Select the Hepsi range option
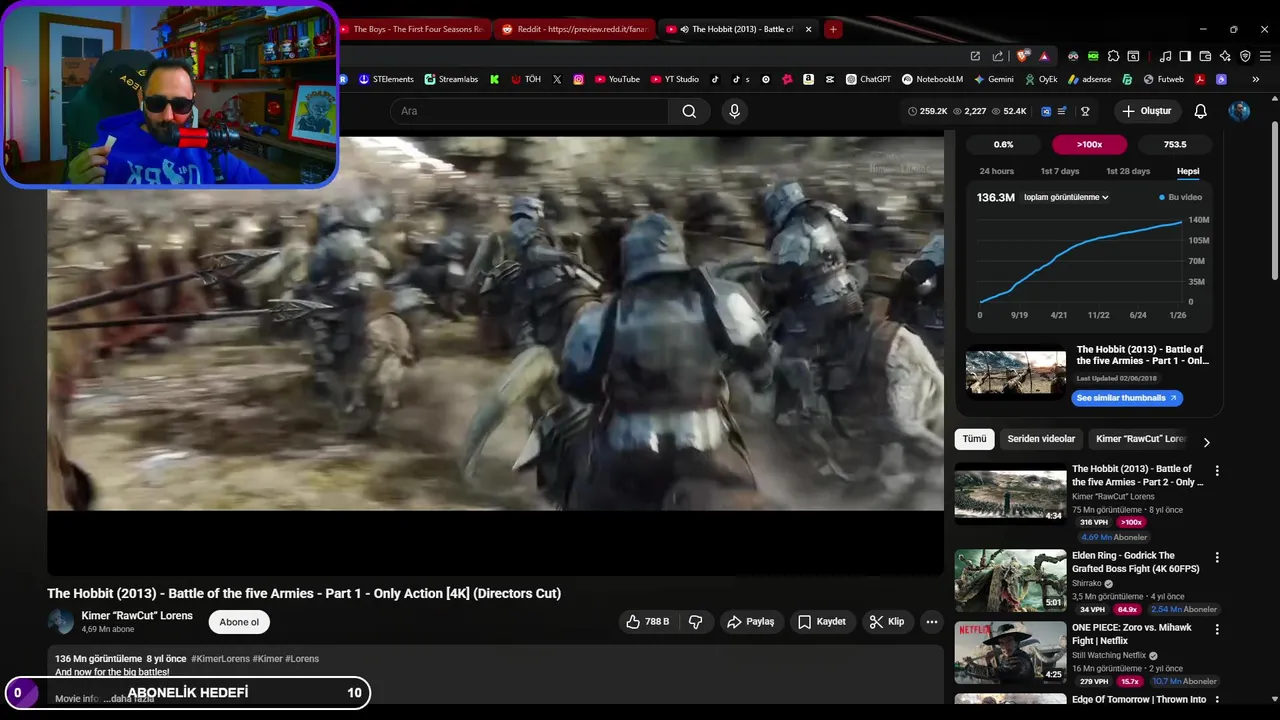This screenshot has height=720, width=1280. point(1188,171)
